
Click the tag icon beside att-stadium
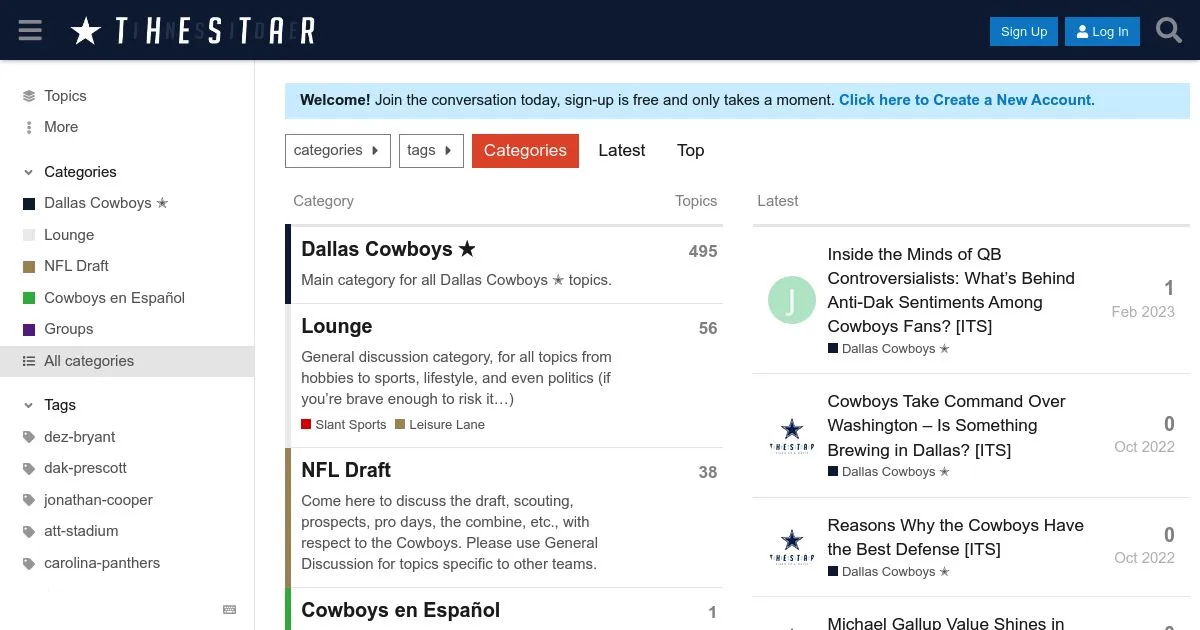29,531
